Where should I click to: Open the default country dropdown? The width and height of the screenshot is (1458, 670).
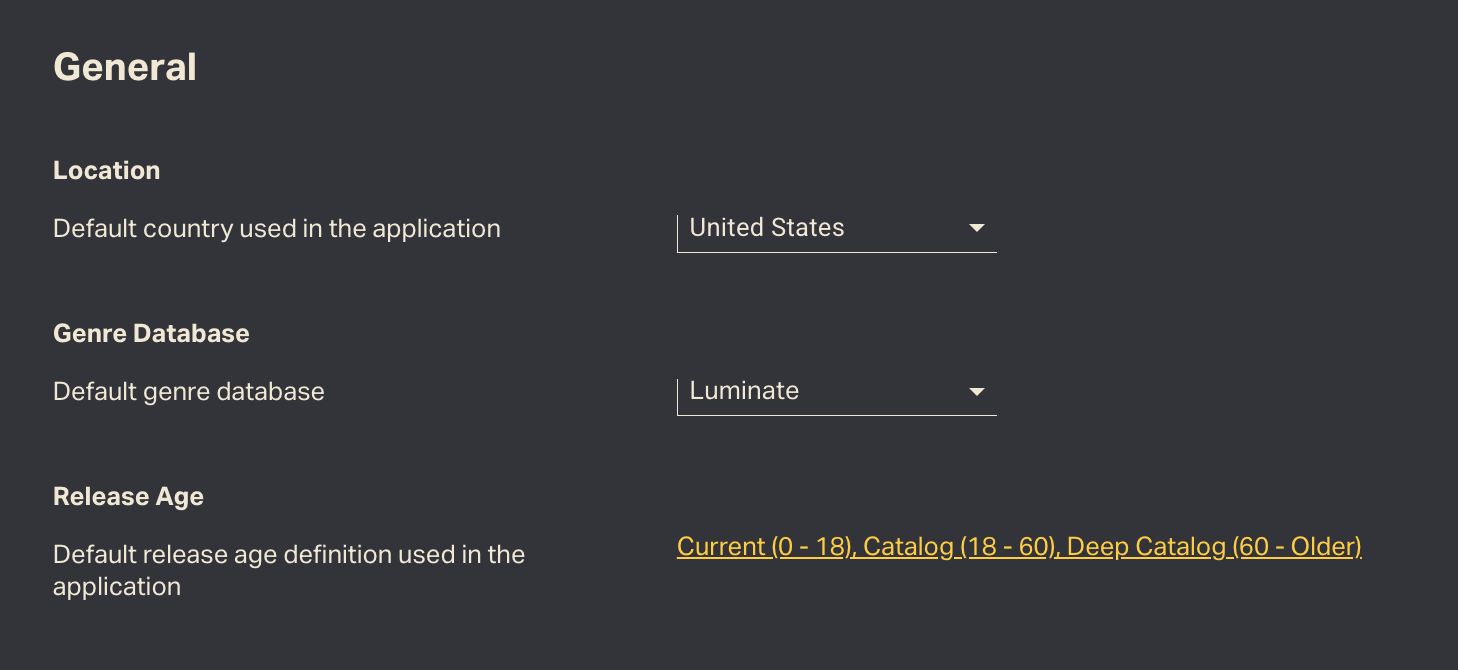click(836, 229)
